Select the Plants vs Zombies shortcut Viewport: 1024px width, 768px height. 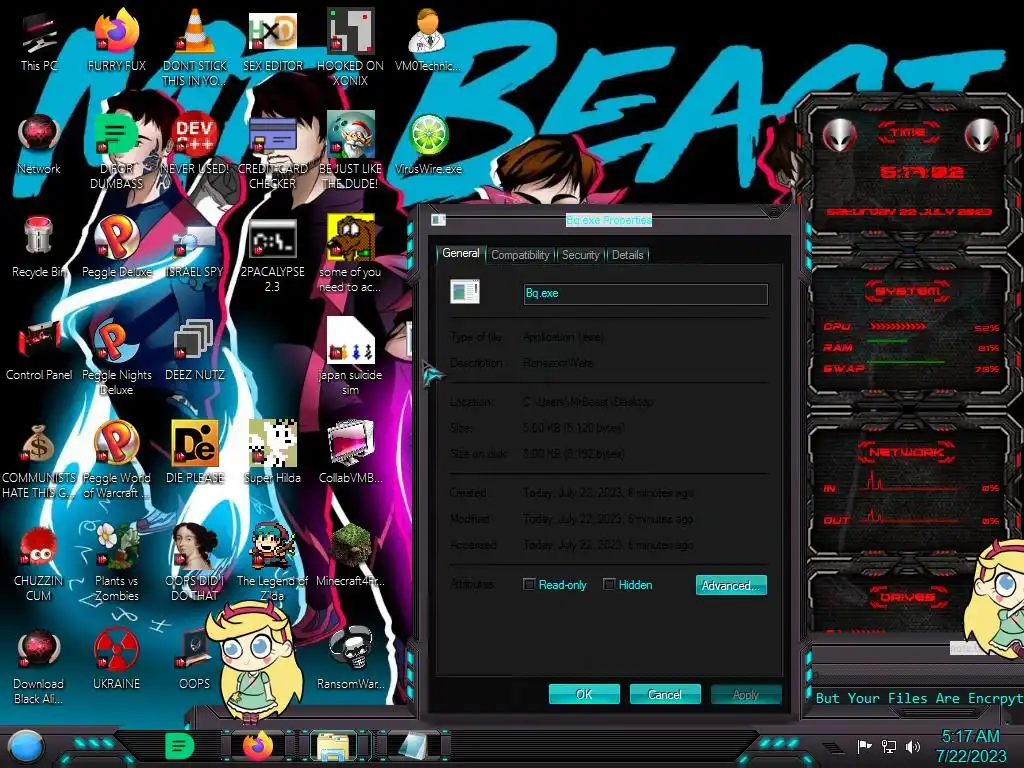click(x=117, y=563)
